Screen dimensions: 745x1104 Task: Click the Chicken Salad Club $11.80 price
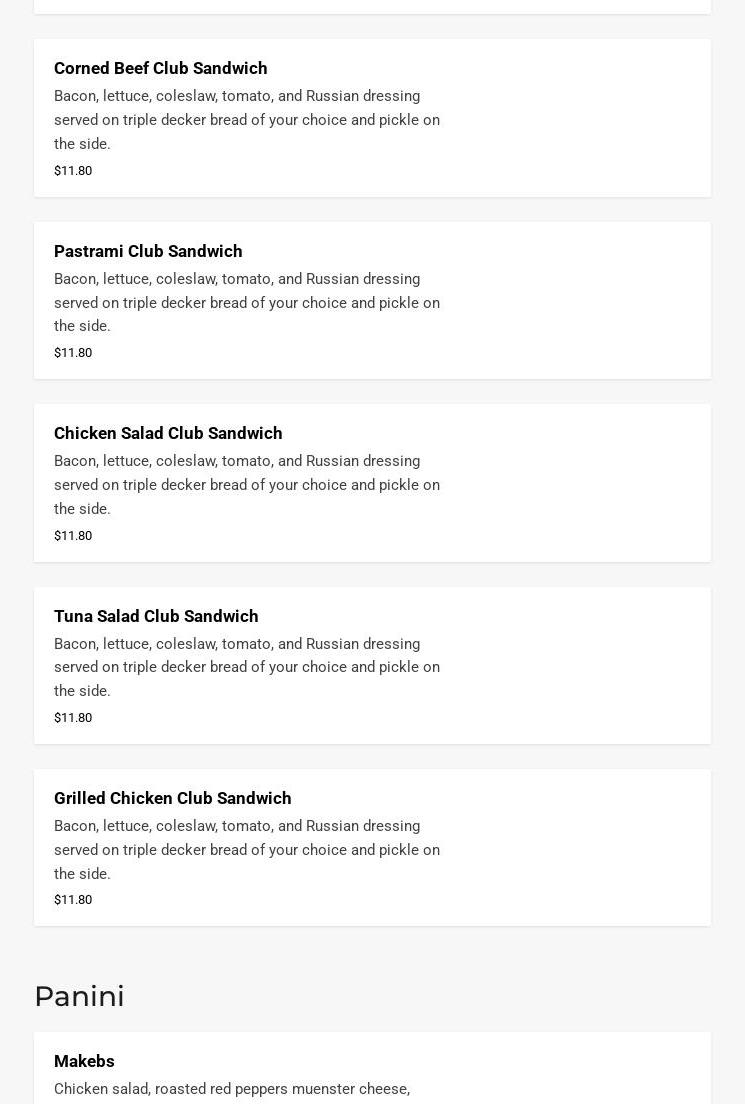pyautogui.click(x=73, y=536)
